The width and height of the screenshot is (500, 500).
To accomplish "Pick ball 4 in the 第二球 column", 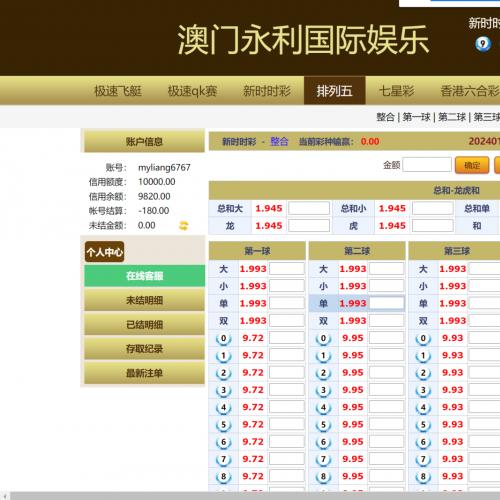I will pos(323,408).
